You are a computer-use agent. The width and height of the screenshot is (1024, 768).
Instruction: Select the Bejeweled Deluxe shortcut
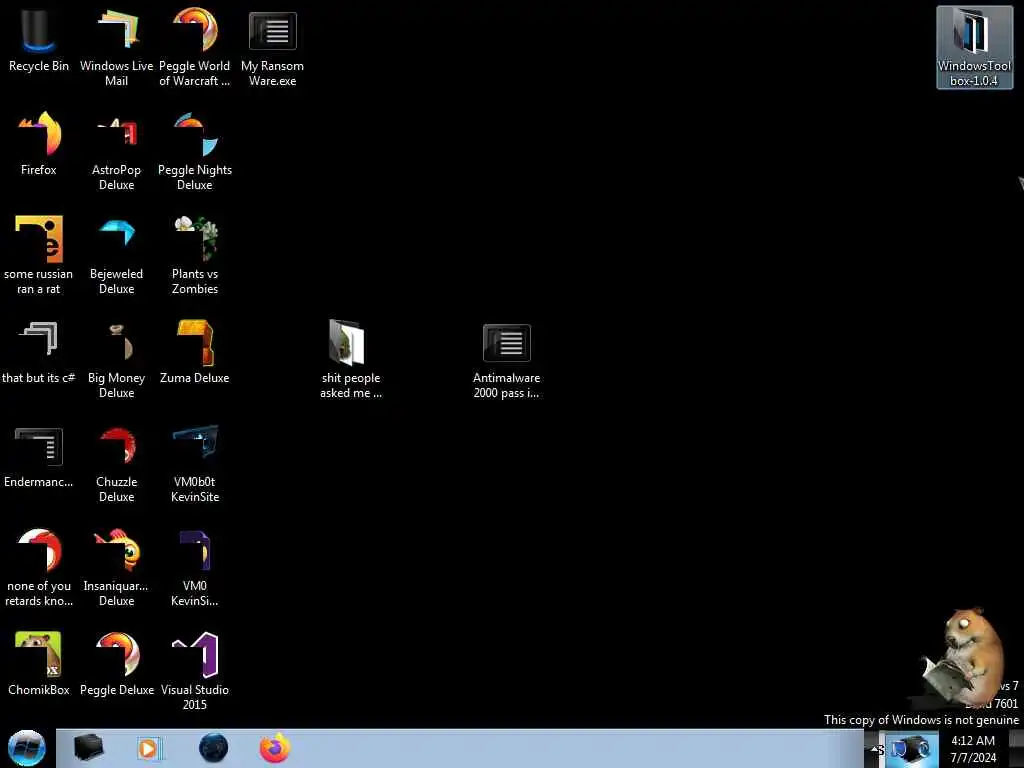click(x=117, y=255)
